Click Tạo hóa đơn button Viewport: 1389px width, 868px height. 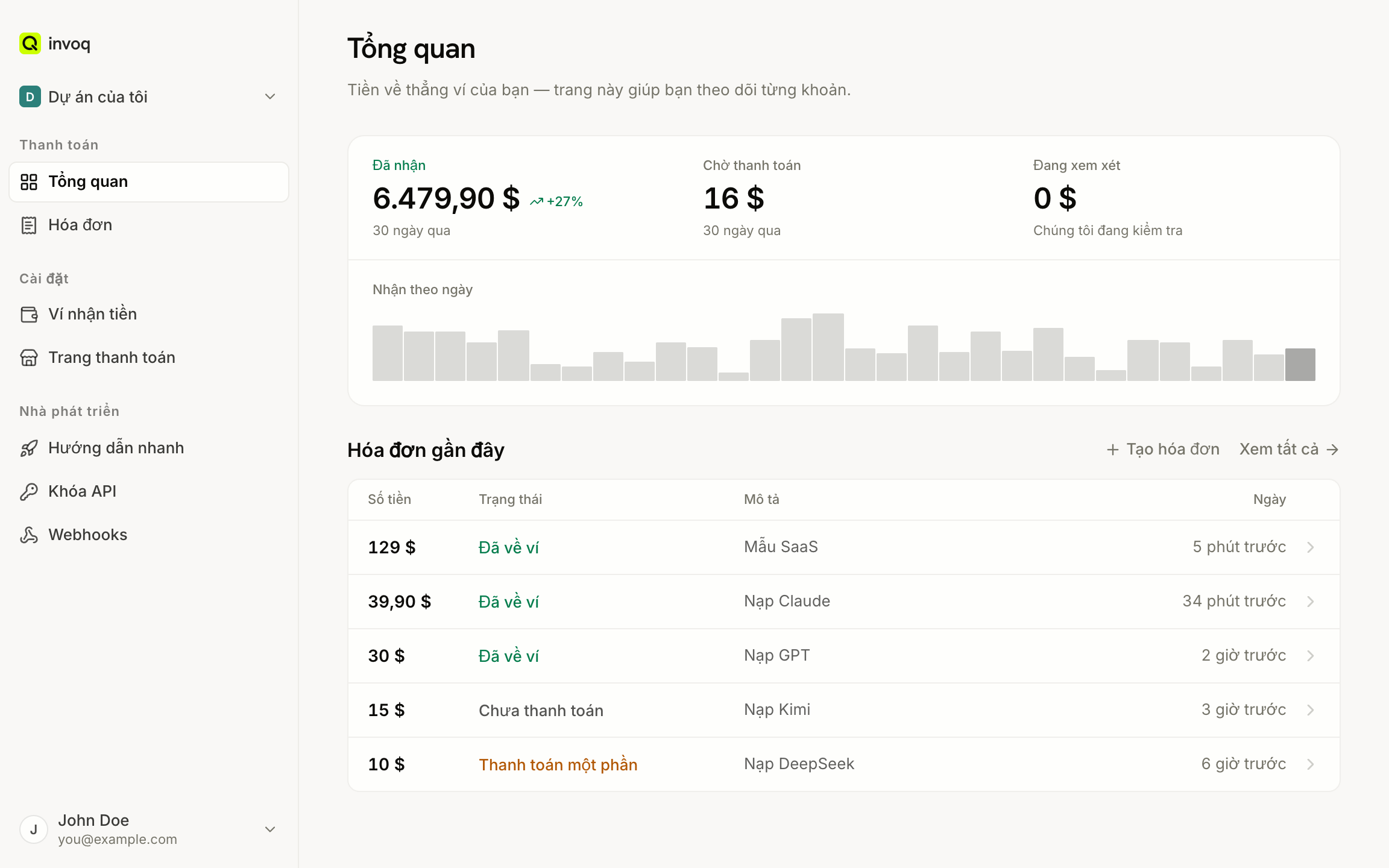point(1163,450)
